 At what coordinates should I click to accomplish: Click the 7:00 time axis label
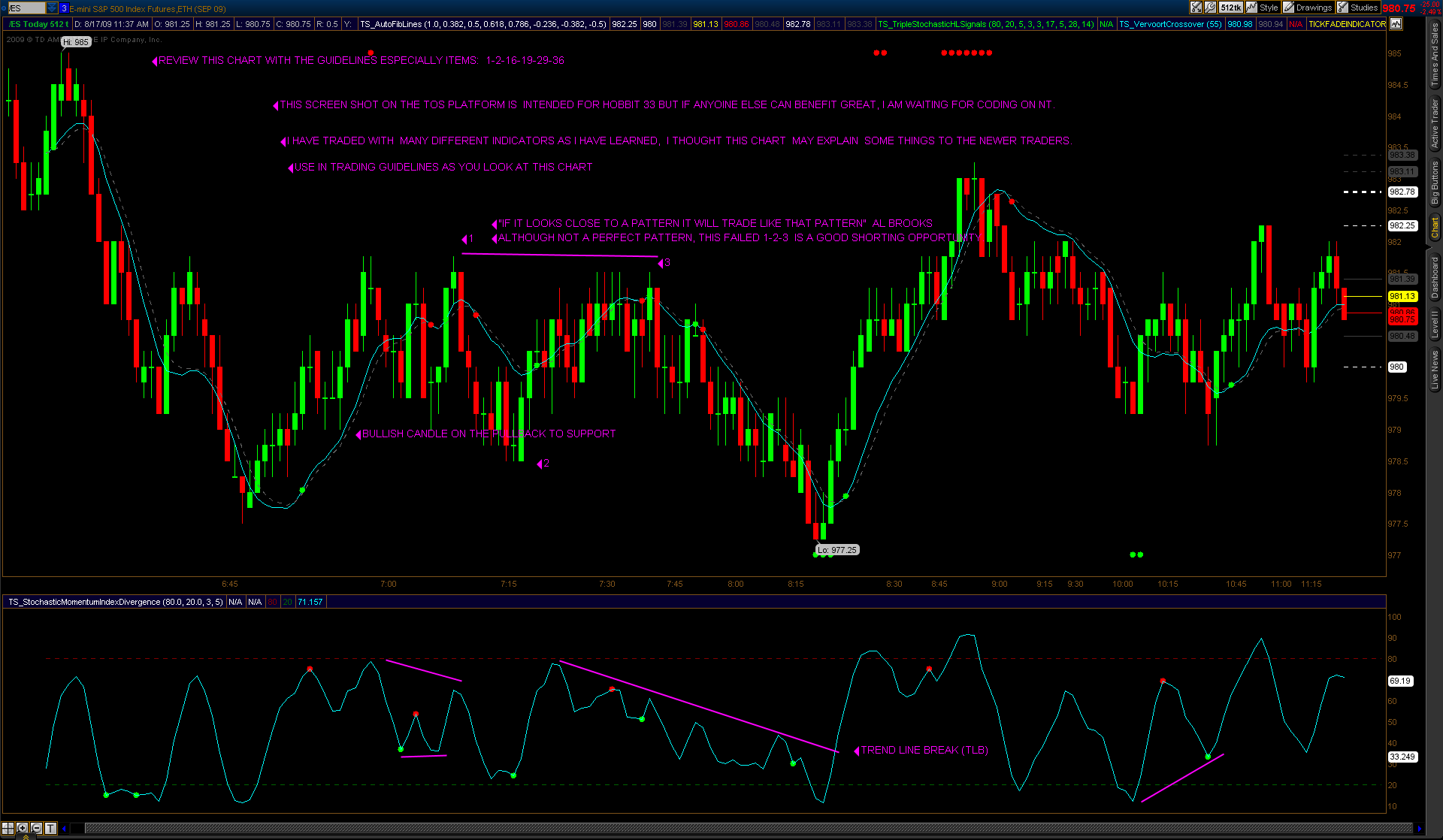[389, 584]
